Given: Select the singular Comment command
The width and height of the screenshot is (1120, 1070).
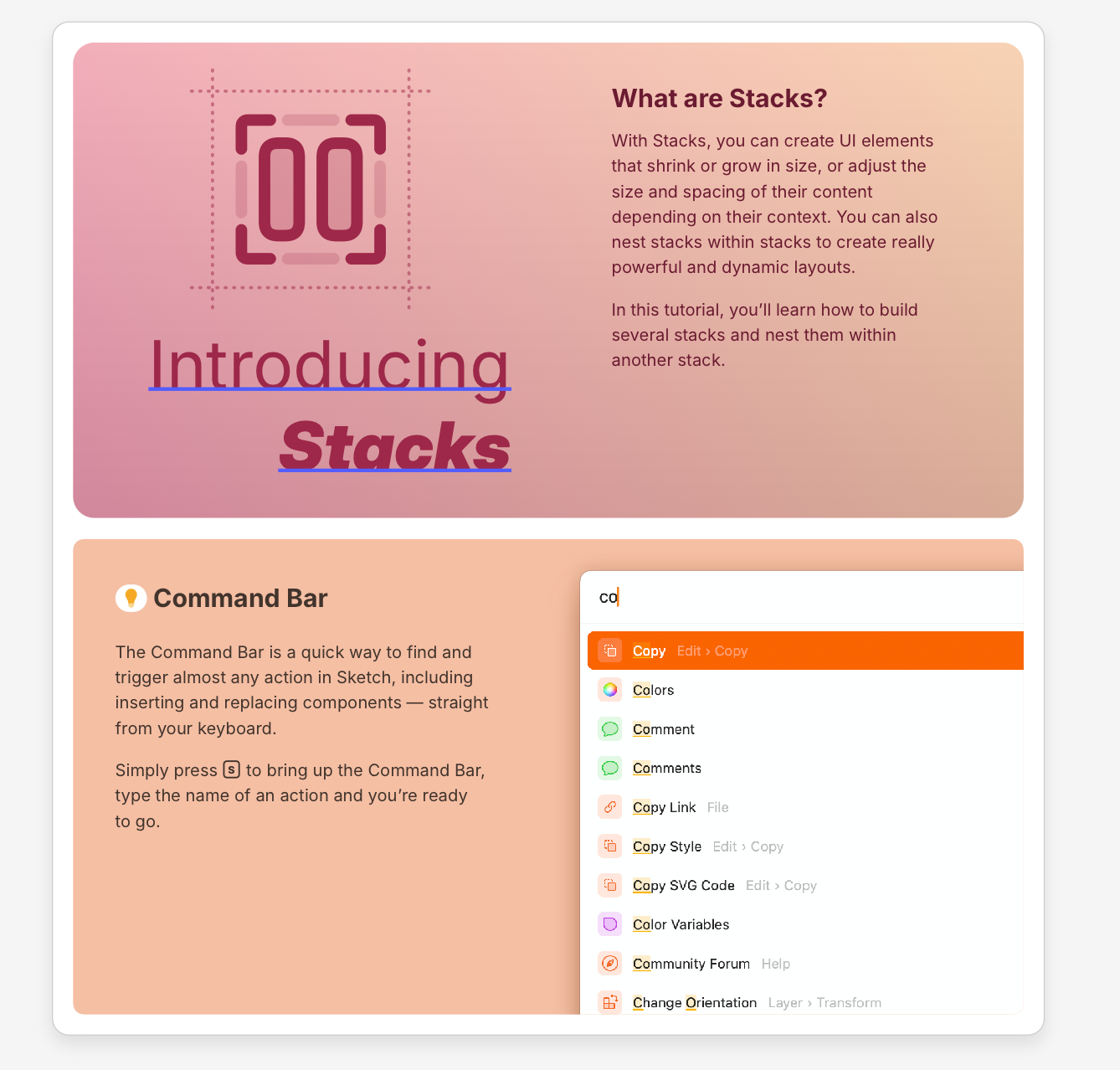Looking at the screenshot, I should point(664,729).
